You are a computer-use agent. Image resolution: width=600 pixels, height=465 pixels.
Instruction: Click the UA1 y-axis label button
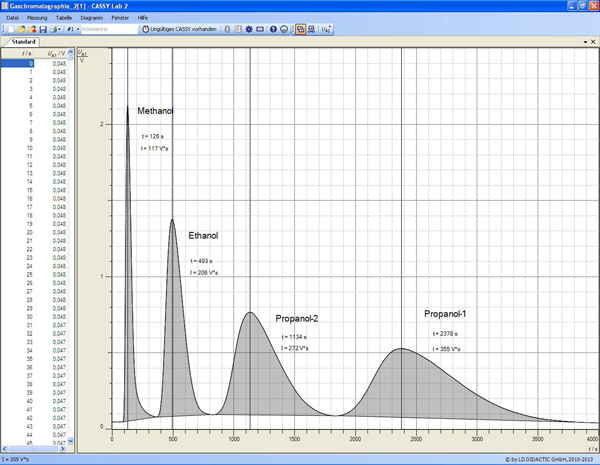tap(85, 54)
